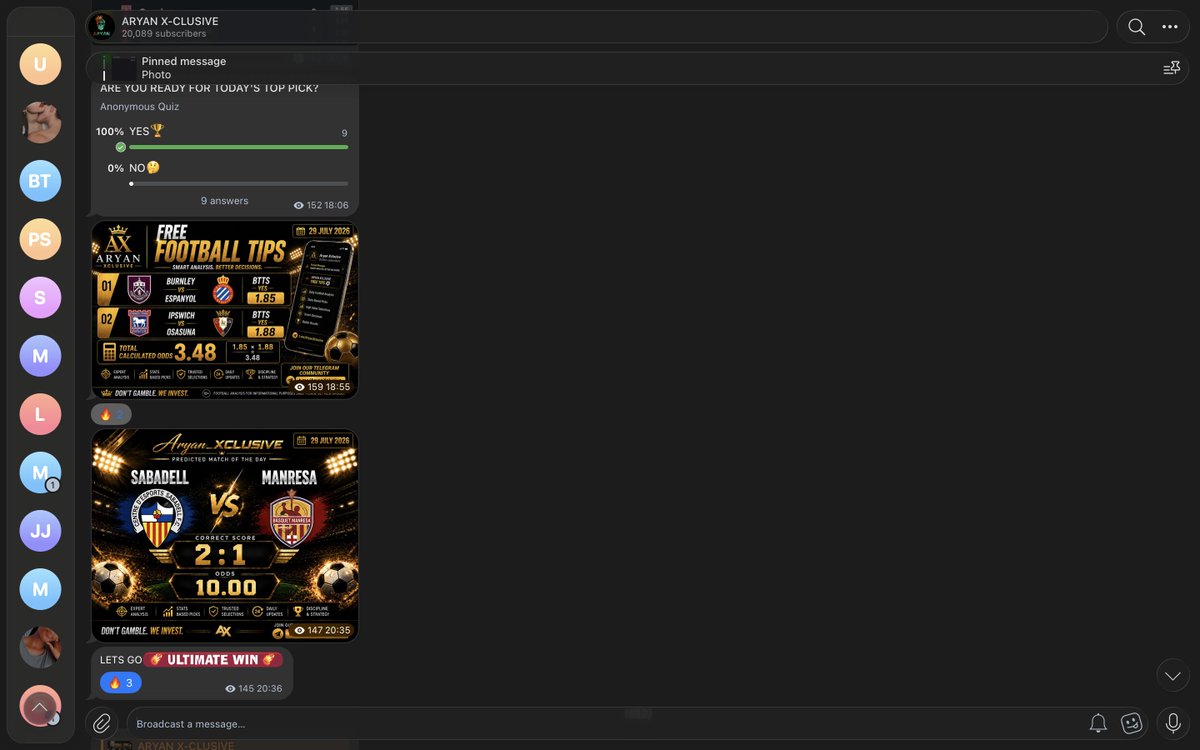Click the 20,089 subscribers text
Image resolution: width=1200 pixels, height=750 pixels.
pyautogui.click(x=164, y=34)
